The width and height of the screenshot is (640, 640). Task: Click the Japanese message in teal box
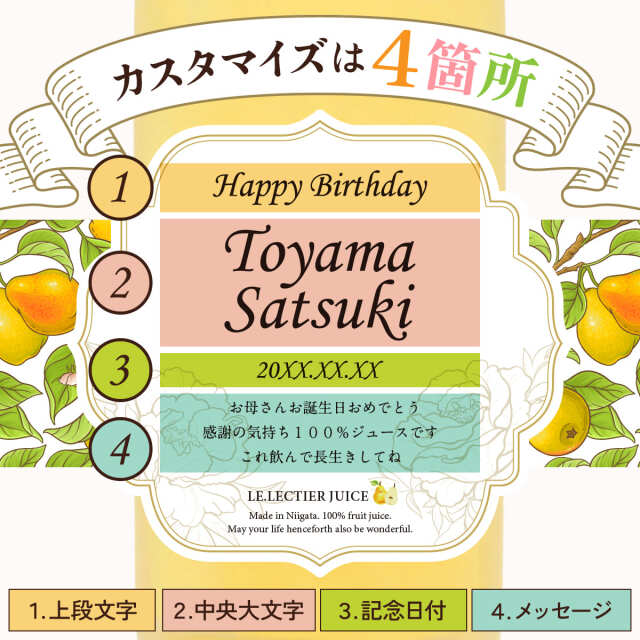click(320, 432)
